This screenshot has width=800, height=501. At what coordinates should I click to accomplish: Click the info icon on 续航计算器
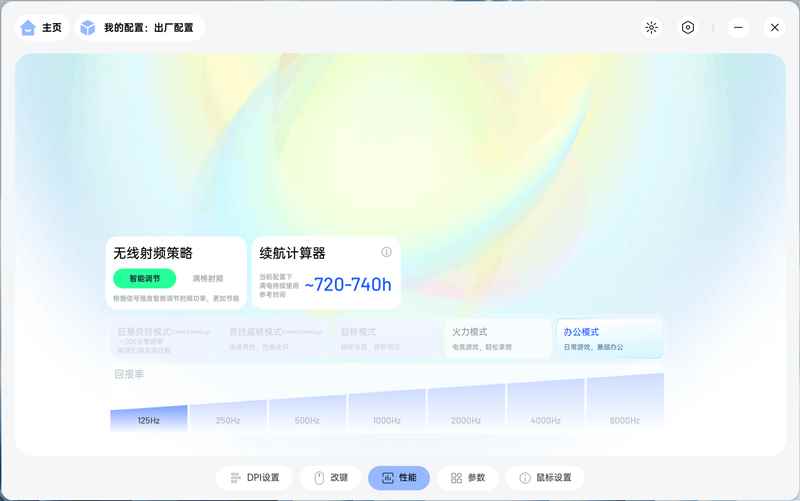tap(386, 252)
